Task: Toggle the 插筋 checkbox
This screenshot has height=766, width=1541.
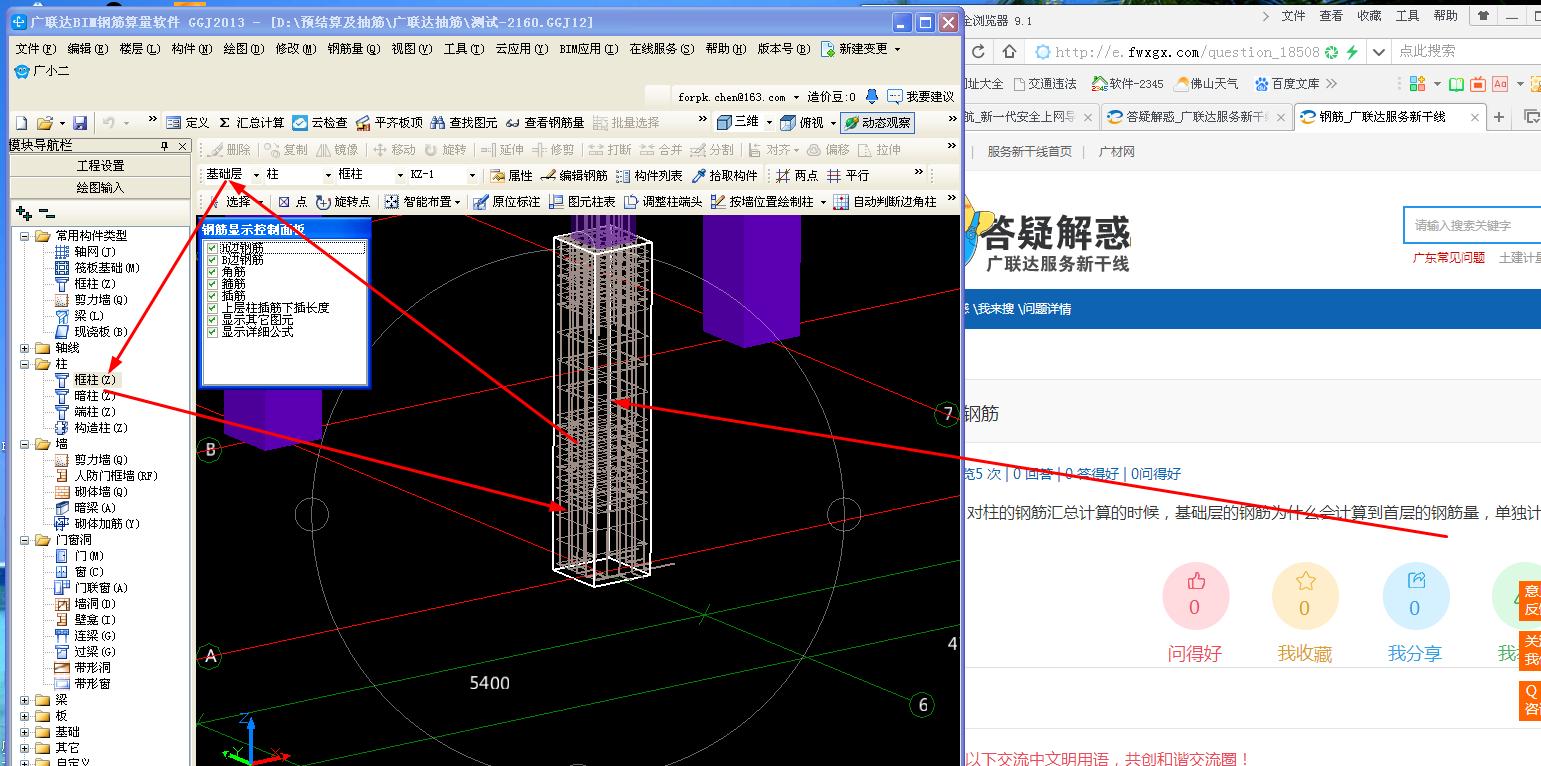Action: 211,295
